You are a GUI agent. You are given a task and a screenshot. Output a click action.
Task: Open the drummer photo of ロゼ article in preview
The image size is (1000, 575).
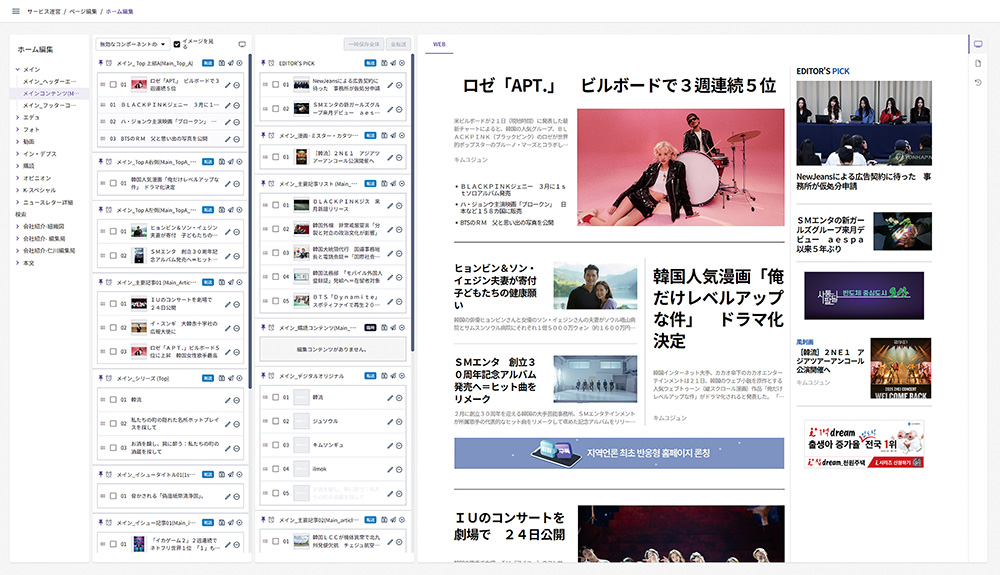tap(680, 167)
